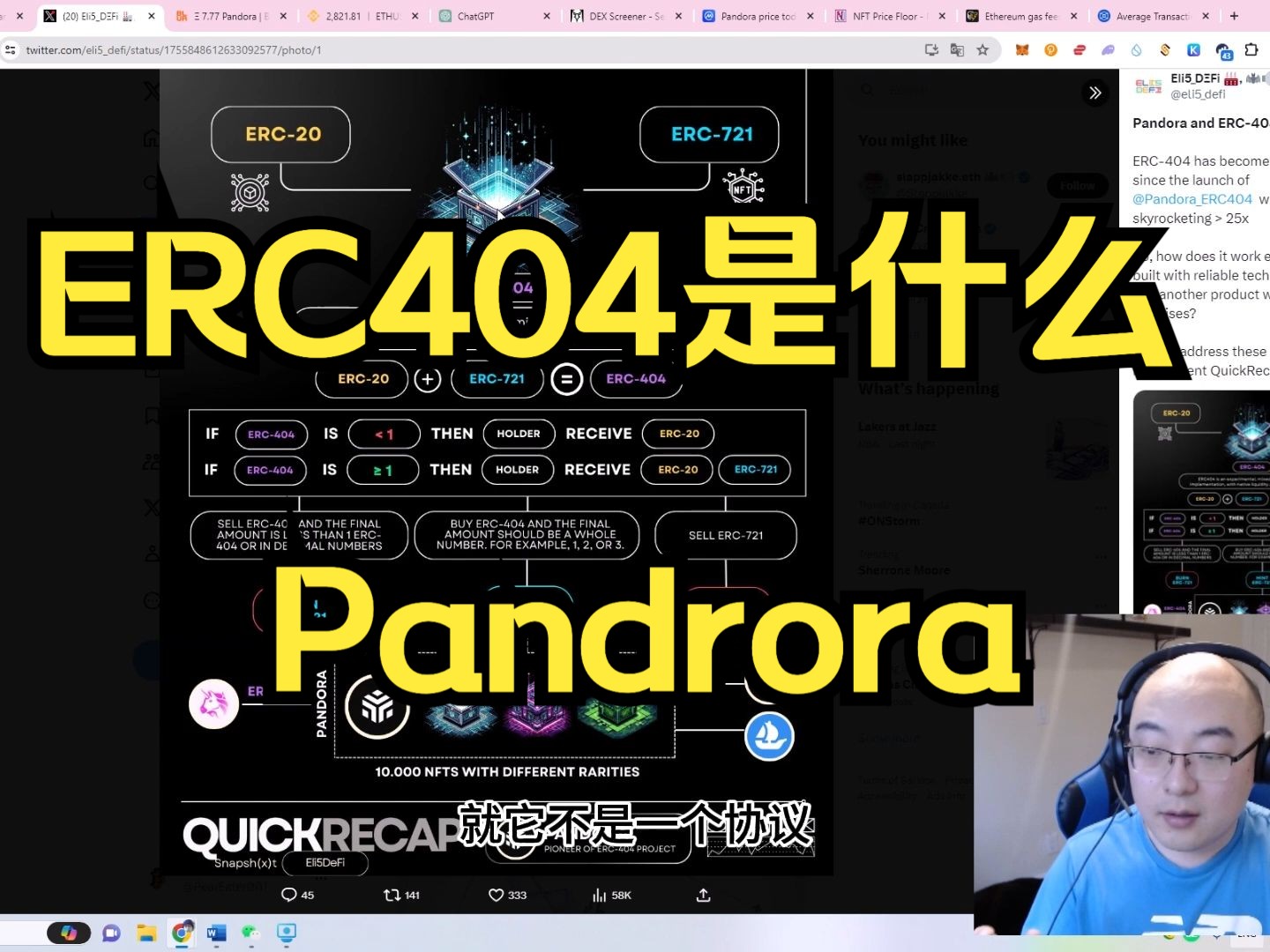Viewport: 1270px width, 952px height.
Task: Open the Extensions puzzle-piece menu
Action: coord(1251,50)
